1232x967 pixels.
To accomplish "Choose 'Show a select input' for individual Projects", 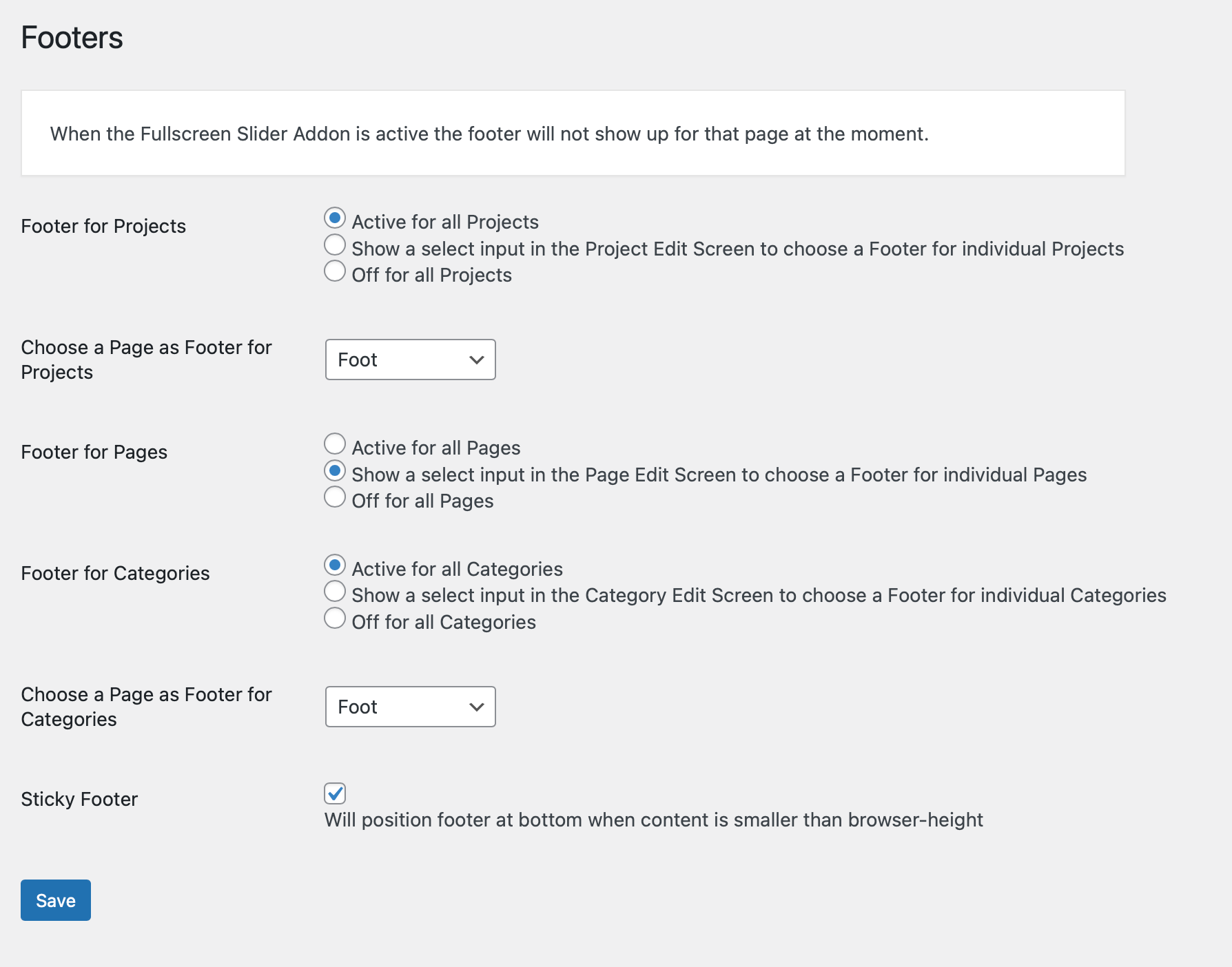I will pos(335,245).
